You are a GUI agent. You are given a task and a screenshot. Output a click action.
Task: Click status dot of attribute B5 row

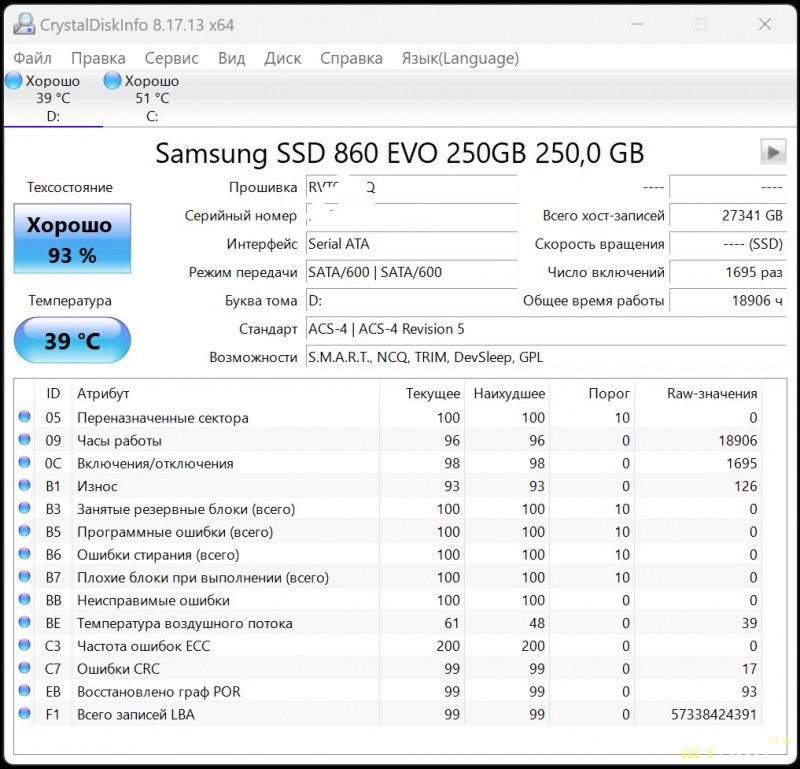[24, 531]
